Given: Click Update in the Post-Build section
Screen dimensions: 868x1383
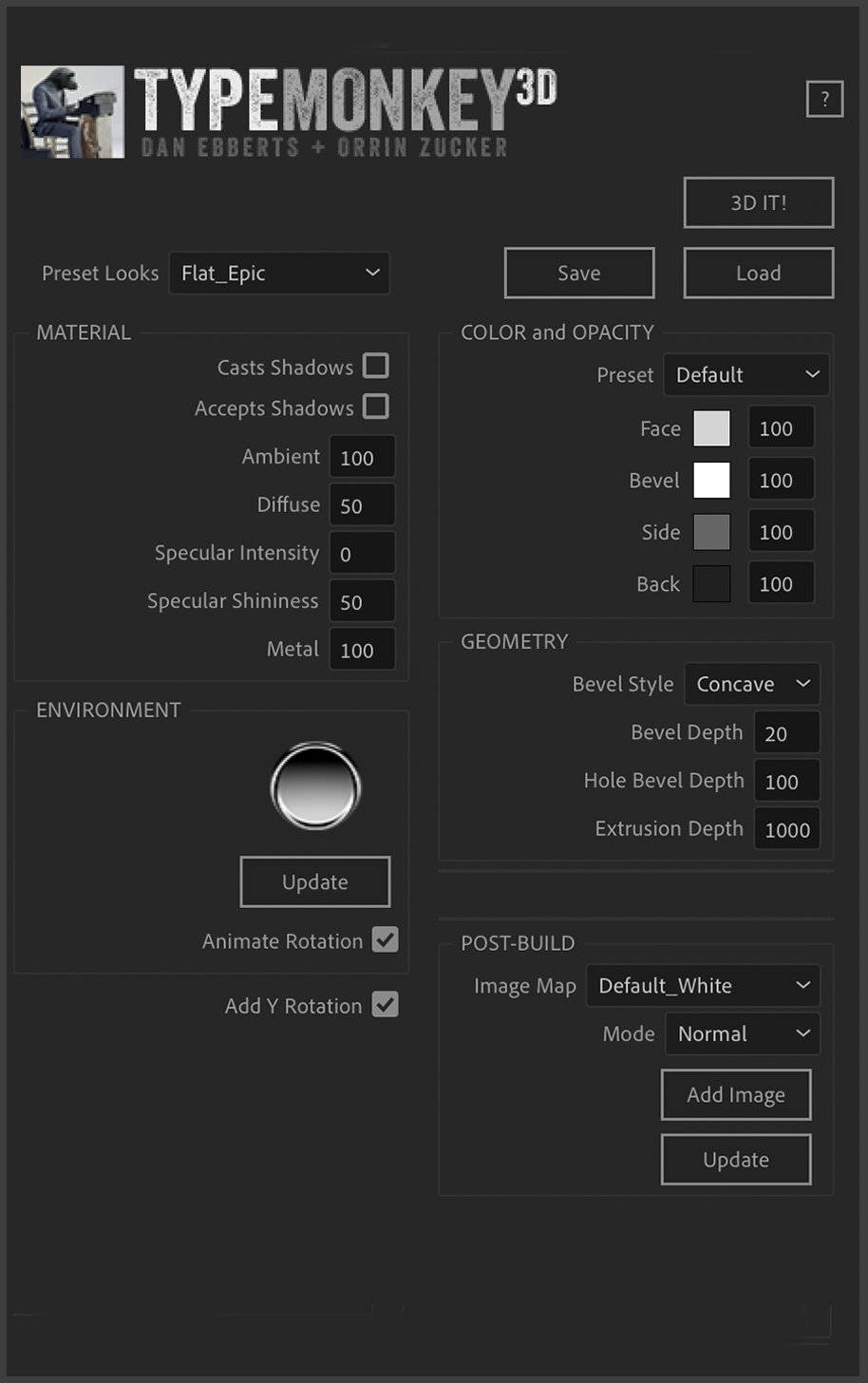Looking at the screenshot, I should pyautogui.click(x=735, y=1159).
